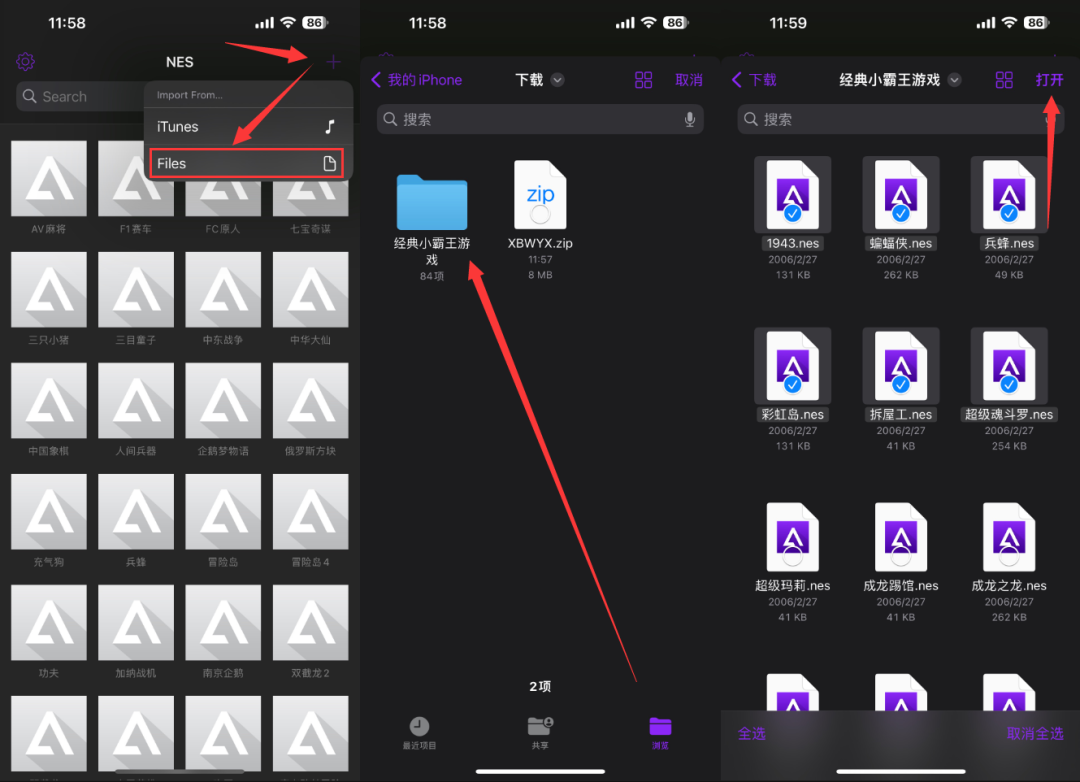The height and width of the screenshot is (782, 1080).
Task: Deselect the 1943.nes file checkmark
Action: [x=792, y=213]
